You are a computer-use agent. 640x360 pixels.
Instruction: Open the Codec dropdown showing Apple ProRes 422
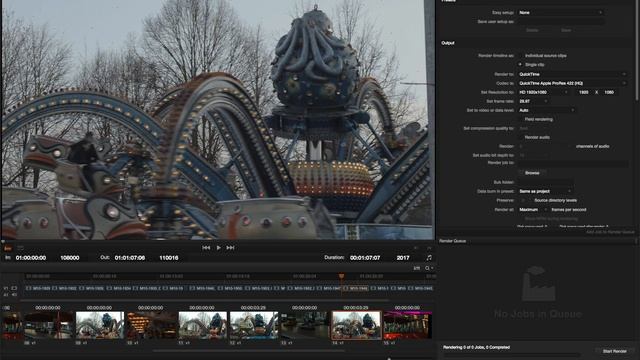572,83
